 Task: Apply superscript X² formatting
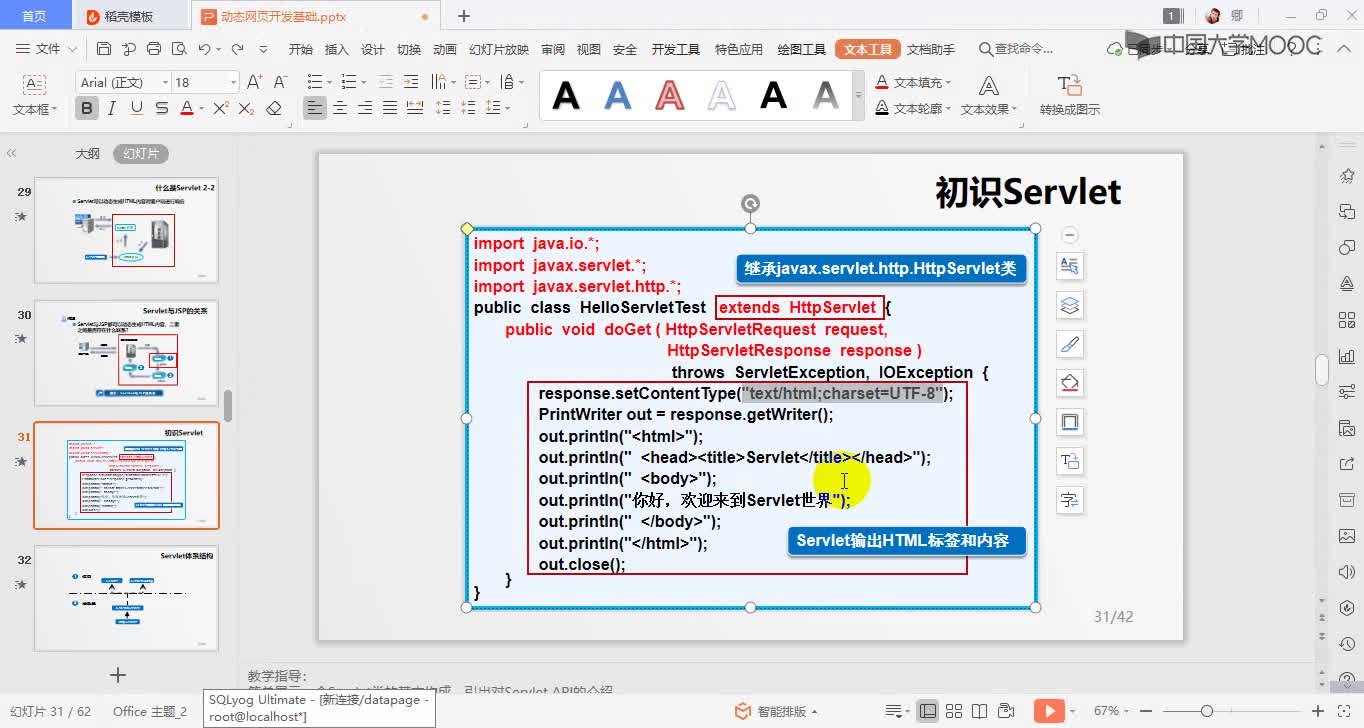pyautogui.click(x=221, y=108)
